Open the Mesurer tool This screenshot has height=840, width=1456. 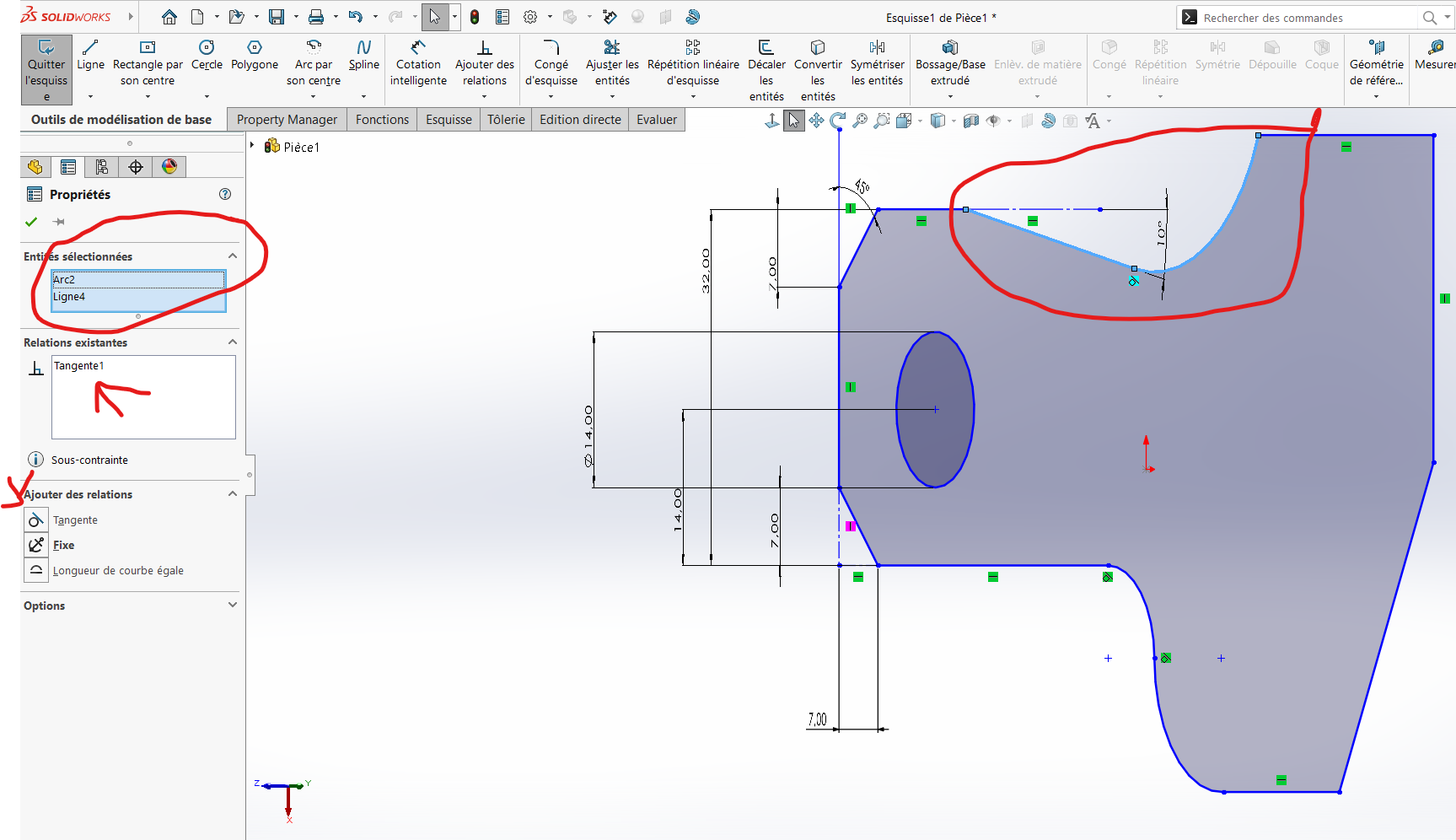pos(1435,56)
